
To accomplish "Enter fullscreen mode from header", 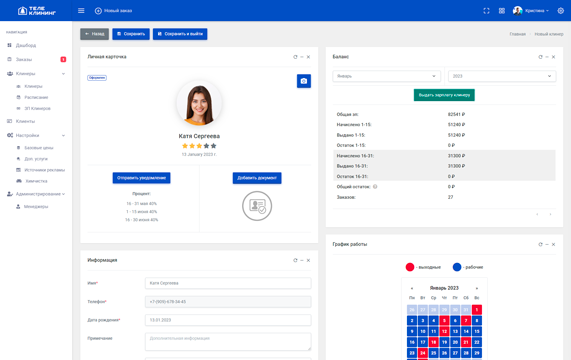I will coord(486,11).
